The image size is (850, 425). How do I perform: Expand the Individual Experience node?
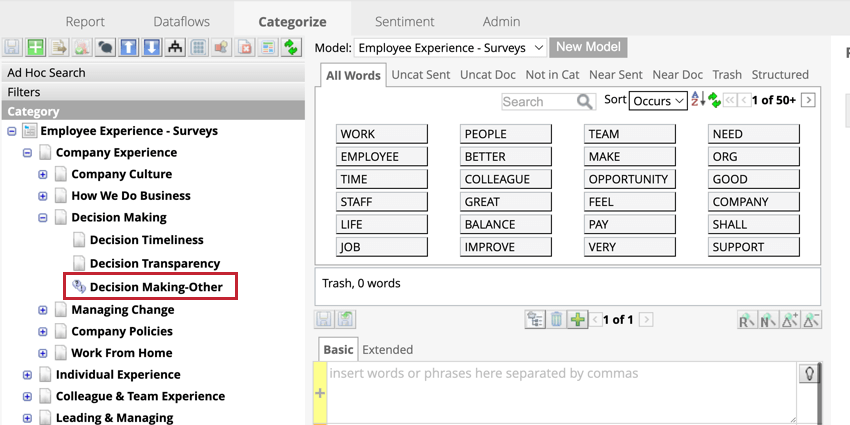coord(27,375)
